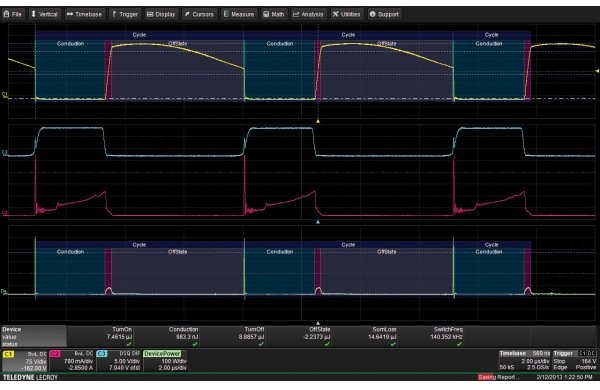Screen dimensions: 600x390
Task: Select the SumLoss value 14.6419 µJ
Action: [x=382, y=337]
